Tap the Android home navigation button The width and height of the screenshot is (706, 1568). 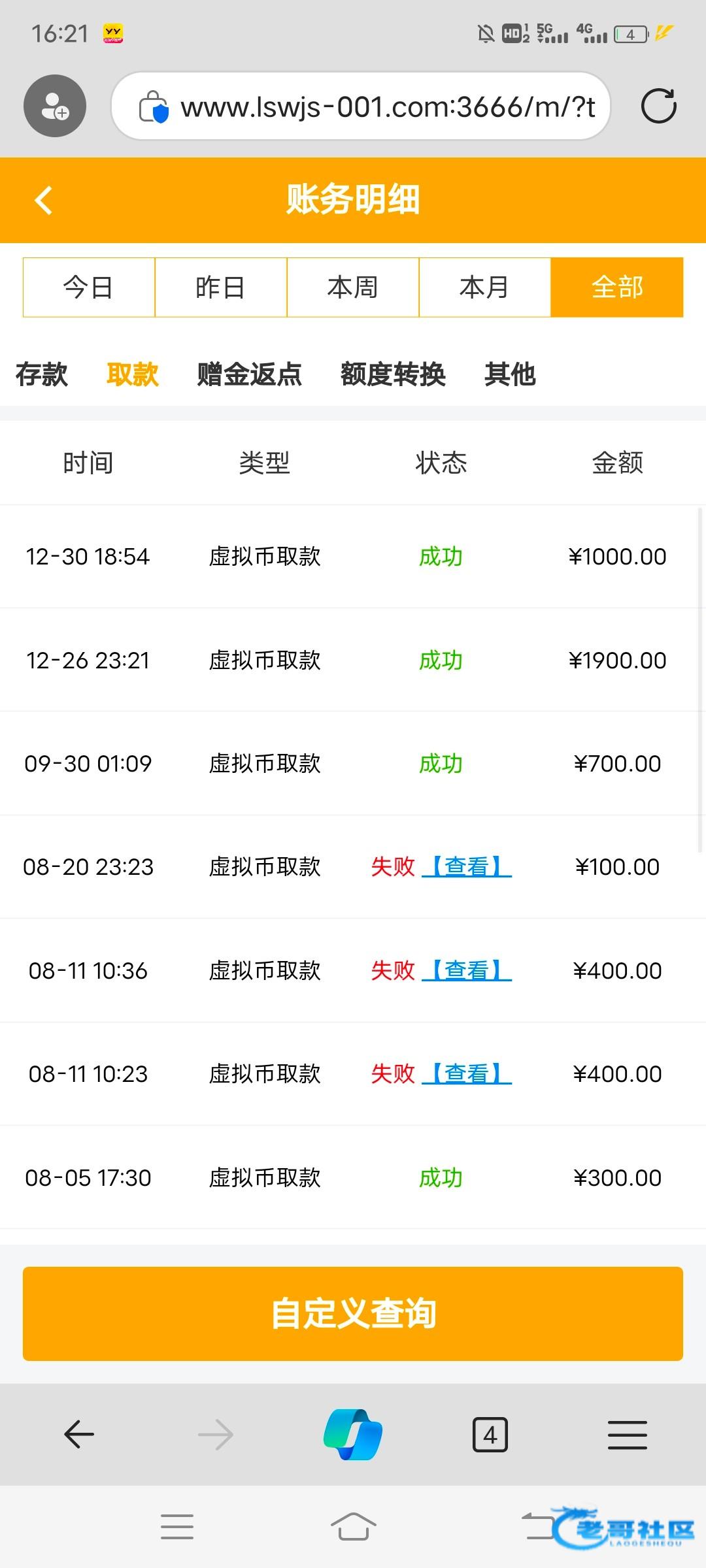point(353,1527)
